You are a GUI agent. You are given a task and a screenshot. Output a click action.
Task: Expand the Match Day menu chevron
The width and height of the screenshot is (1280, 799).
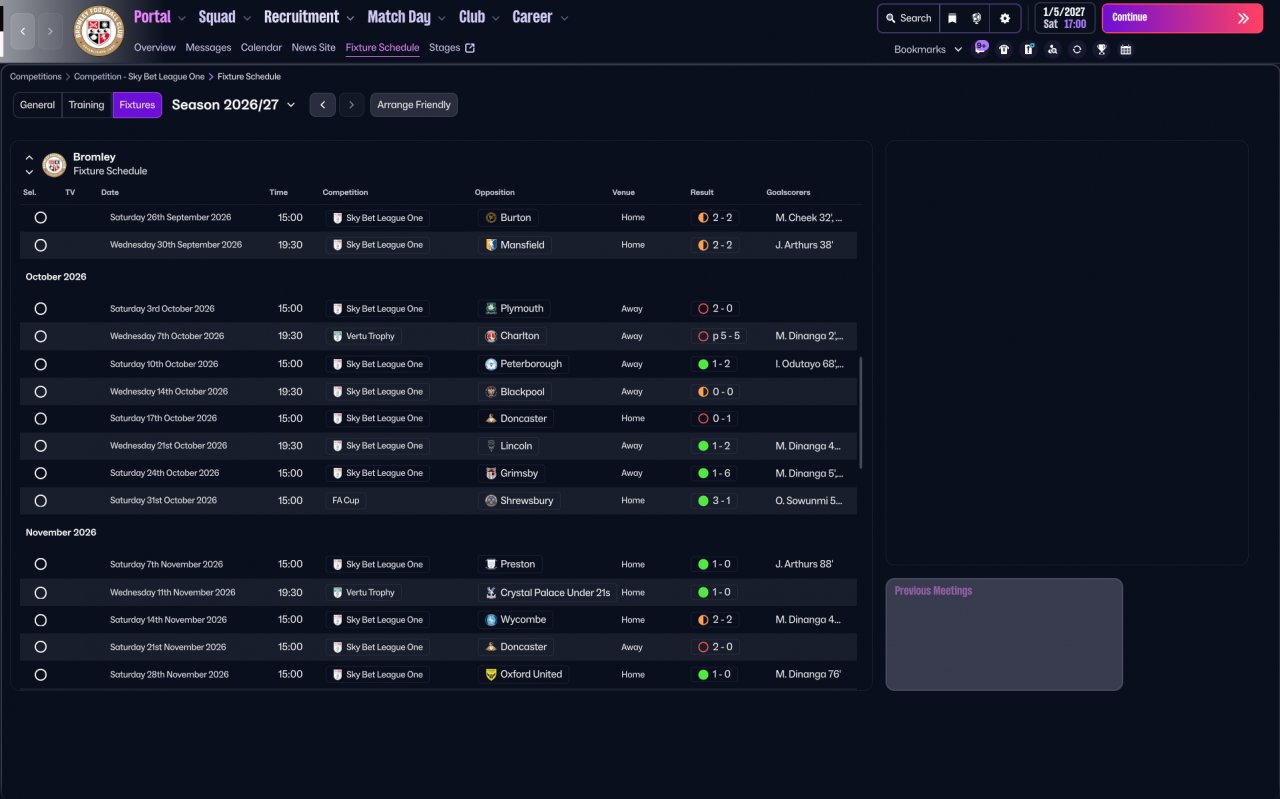click(442, 18)
